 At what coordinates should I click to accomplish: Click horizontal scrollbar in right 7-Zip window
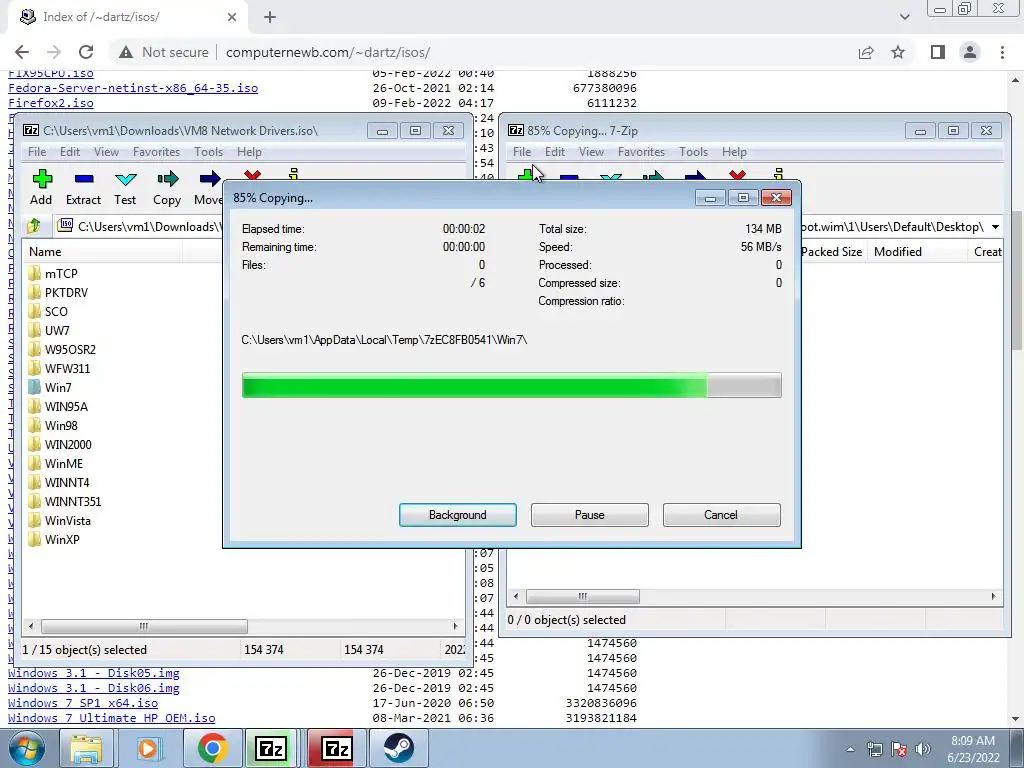tap(583, 596)
